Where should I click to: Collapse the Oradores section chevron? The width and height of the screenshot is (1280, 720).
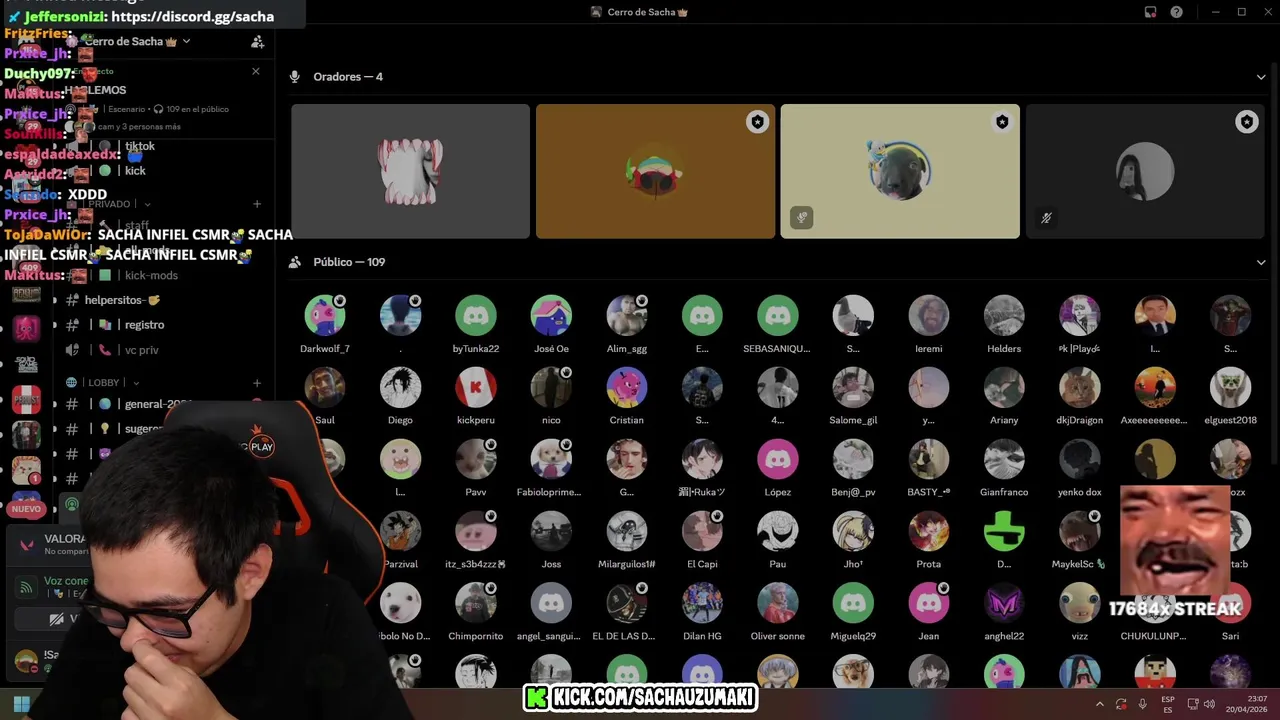tap(1261, 77)
